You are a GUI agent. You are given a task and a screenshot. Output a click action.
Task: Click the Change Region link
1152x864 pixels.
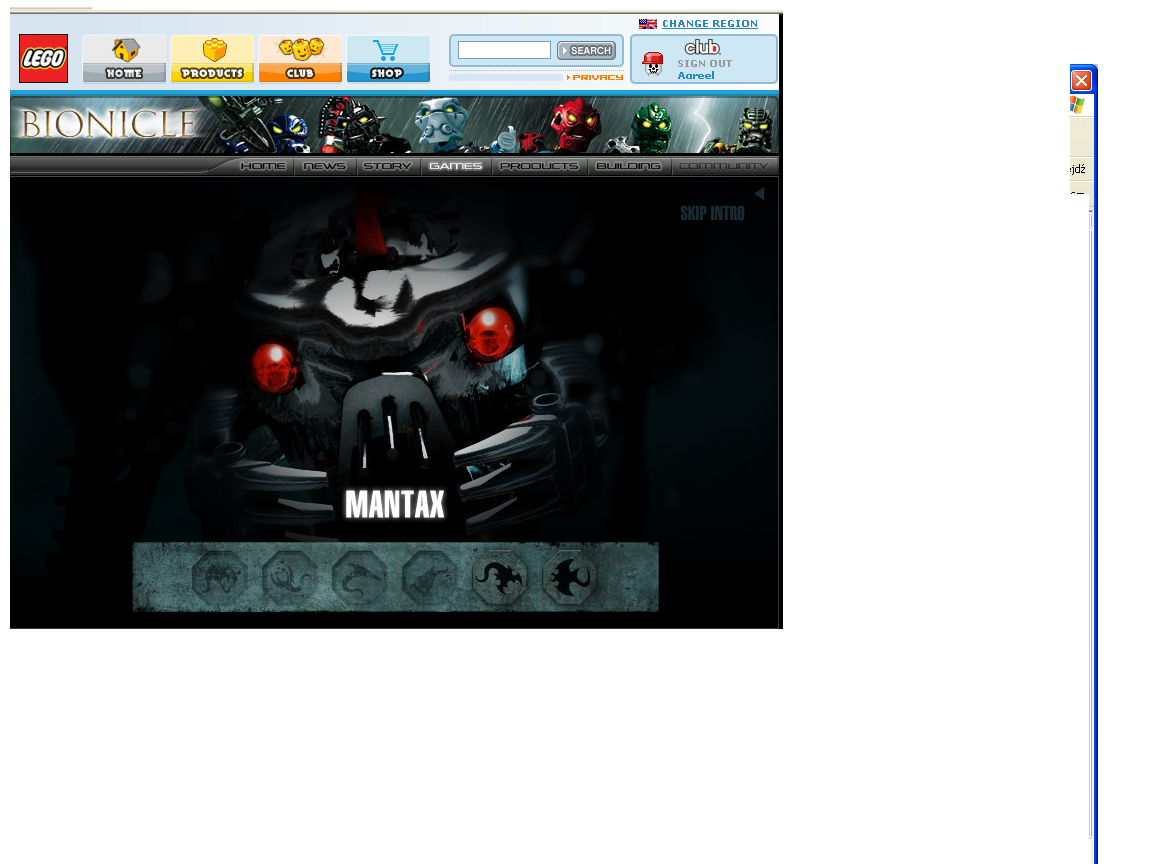tap(710, 24)
